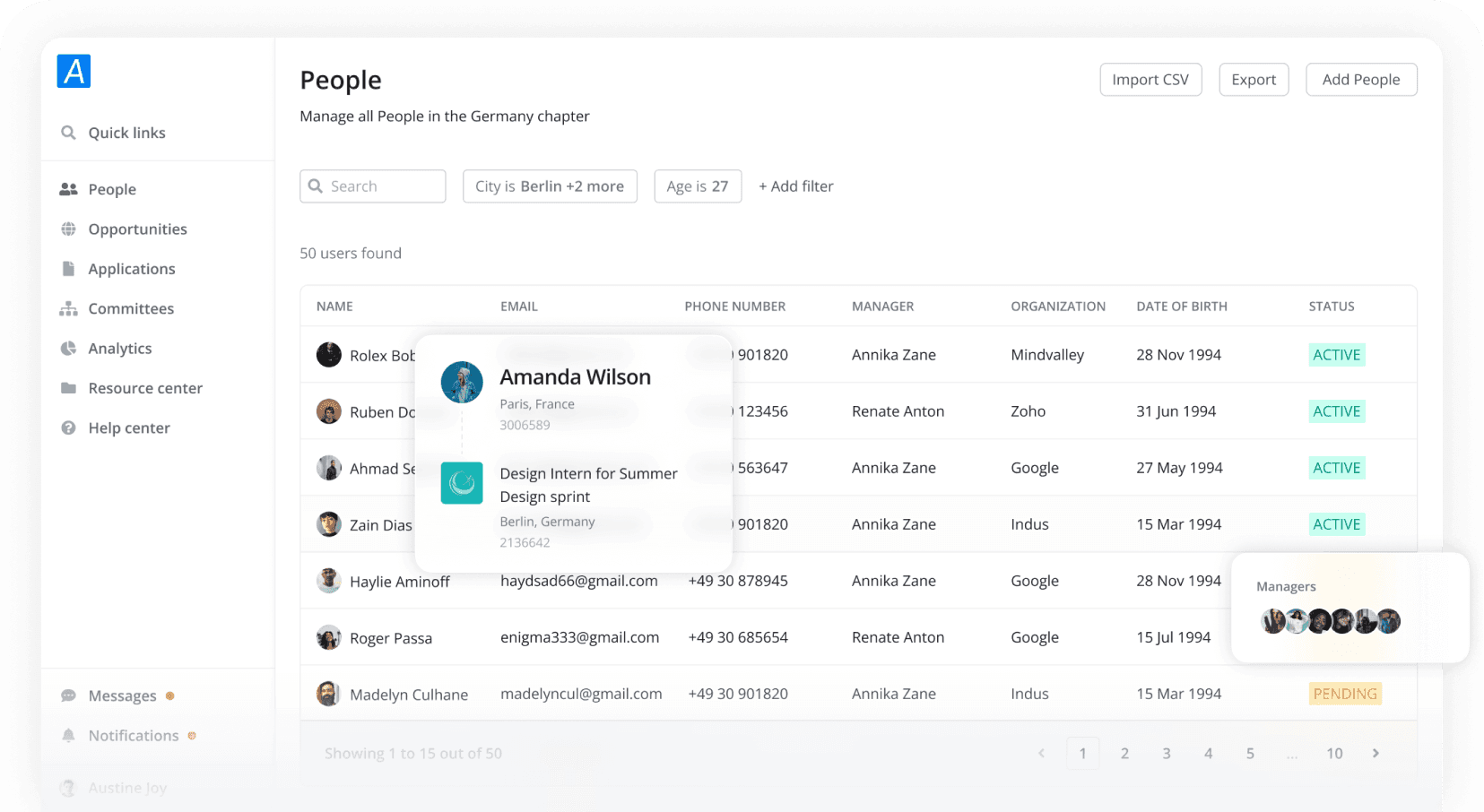Click the PENDING status badge

(x=1345, y=694)
